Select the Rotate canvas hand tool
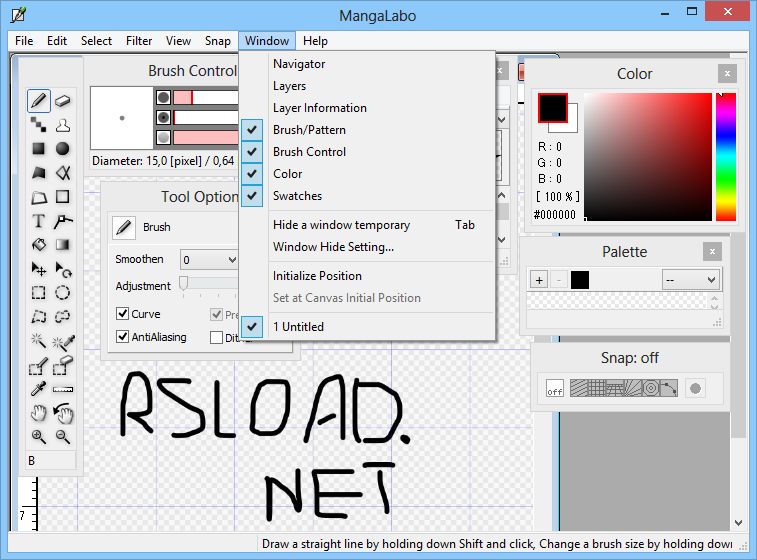 tap(62, 413)
